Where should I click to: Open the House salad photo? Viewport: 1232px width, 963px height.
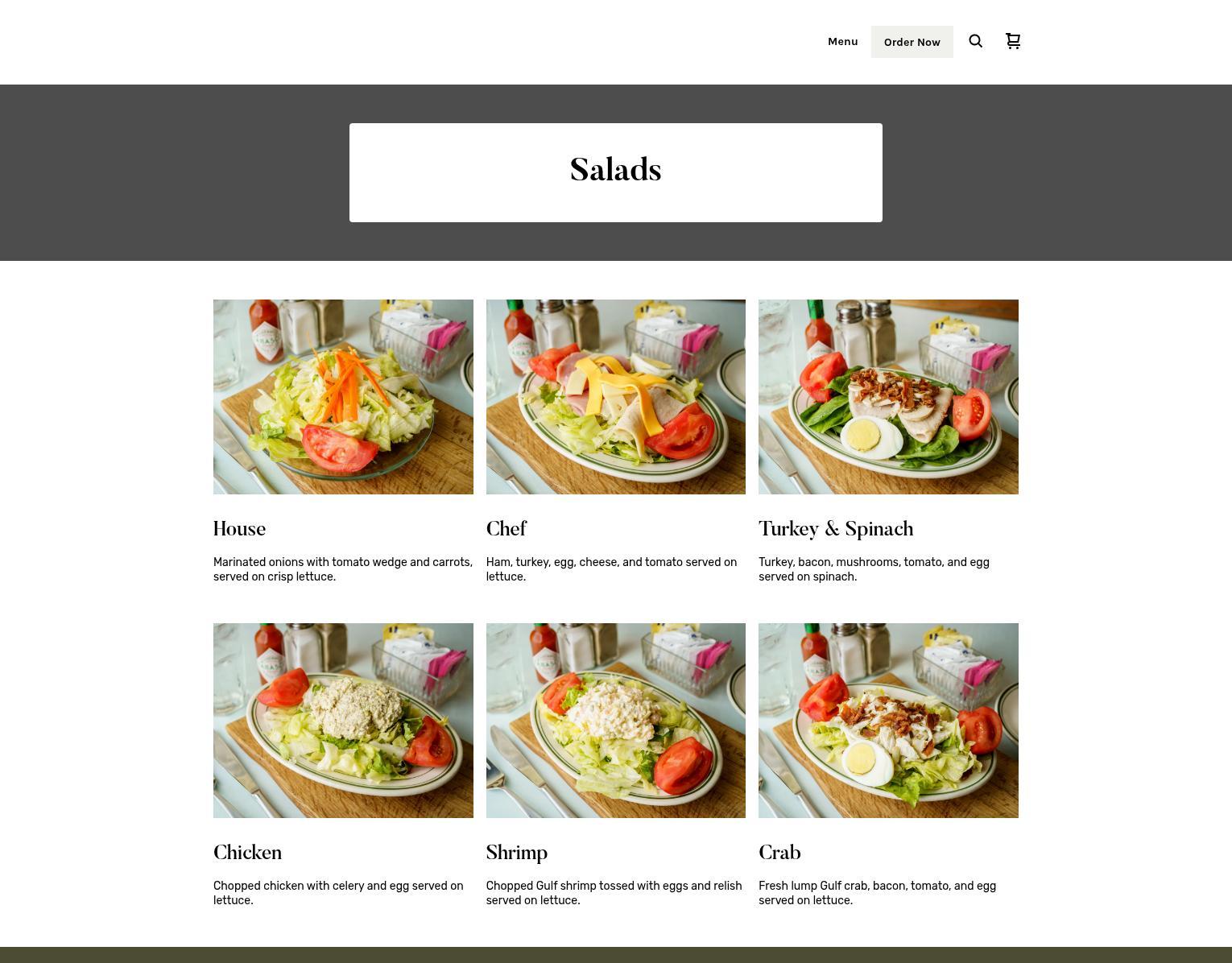[x=343, y=397]
